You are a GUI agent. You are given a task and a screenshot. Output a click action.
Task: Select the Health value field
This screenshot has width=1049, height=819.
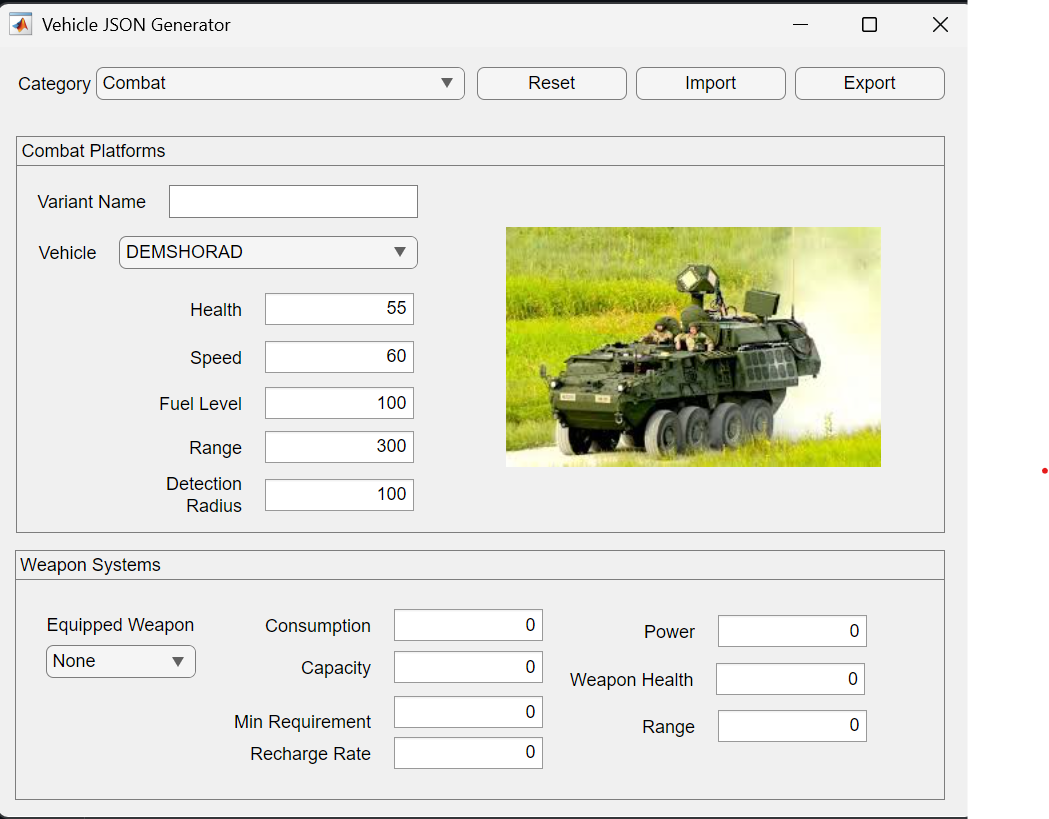click(x=339, y=309)
